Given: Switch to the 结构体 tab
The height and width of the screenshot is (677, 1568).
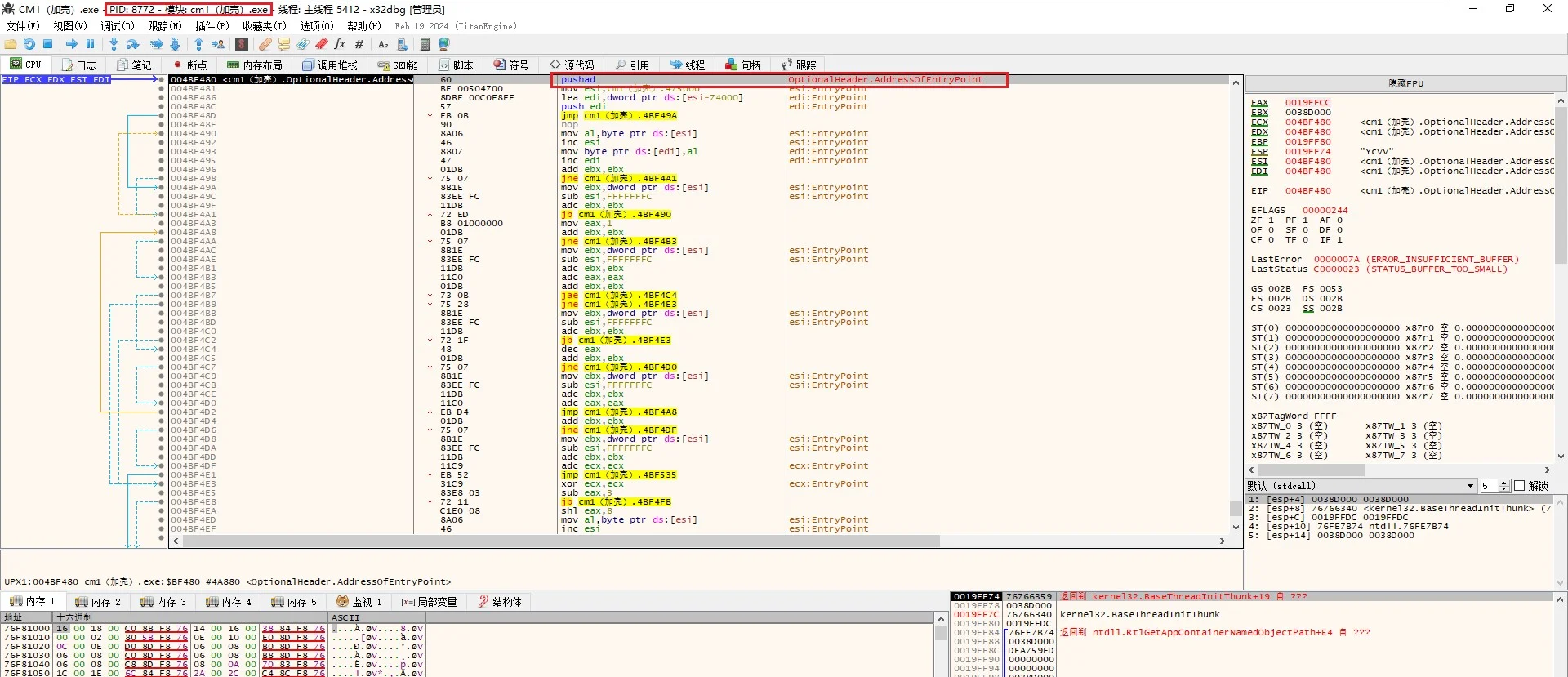Looking at the screenshot, I should [x=500, y=602].
